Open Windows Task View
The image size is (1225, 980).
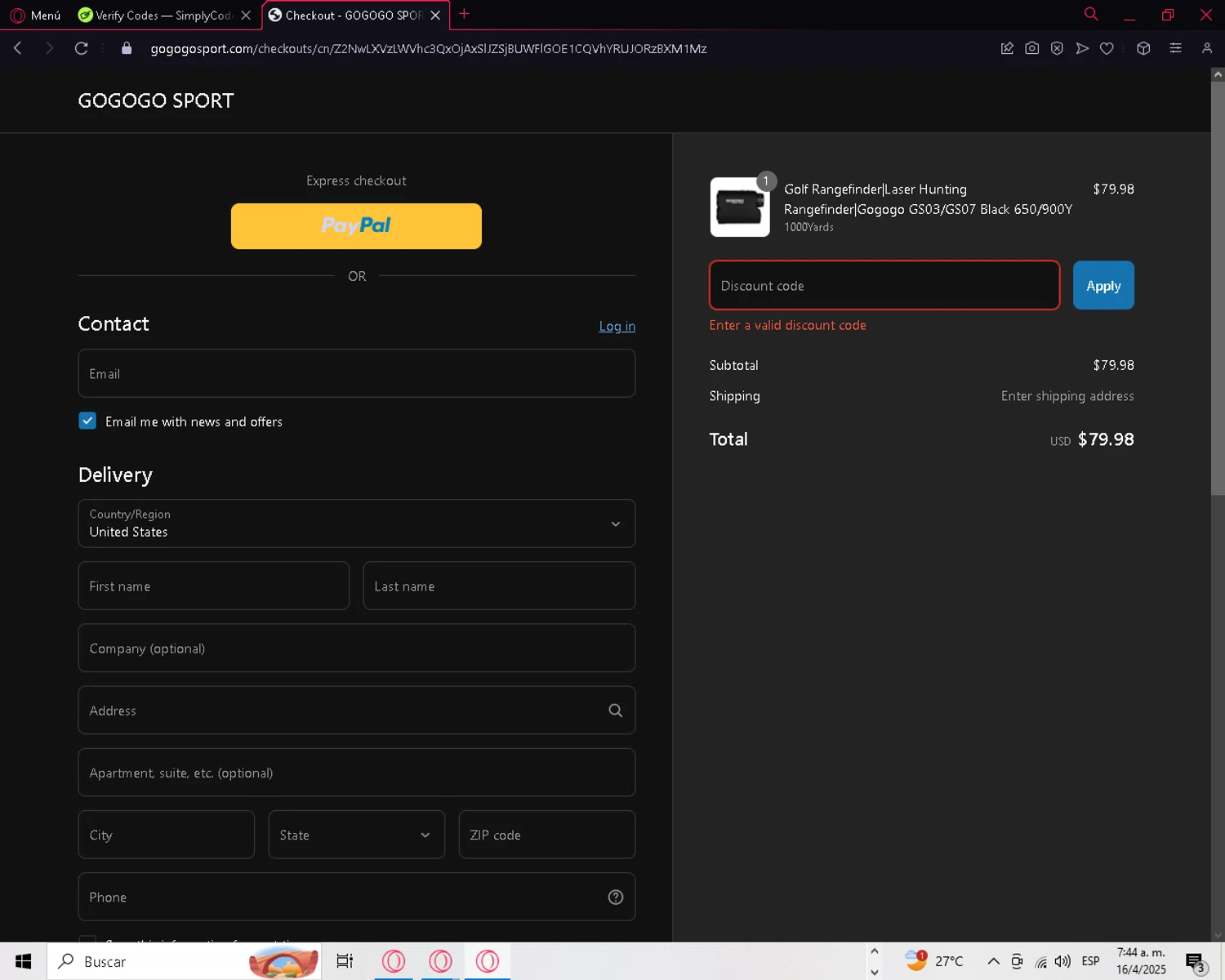[345, 961]
